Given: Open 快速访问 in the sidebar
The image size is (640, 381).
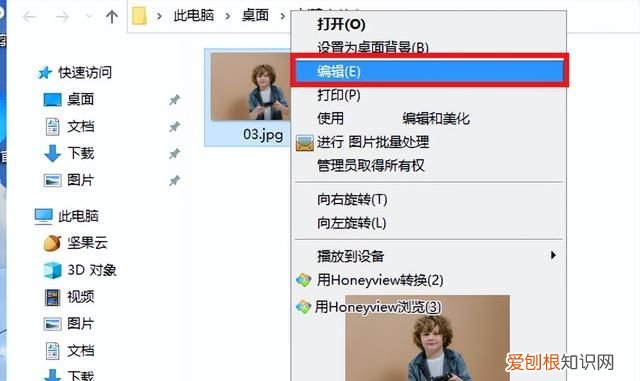Looking at the screenshot, I should coord(85,72).
